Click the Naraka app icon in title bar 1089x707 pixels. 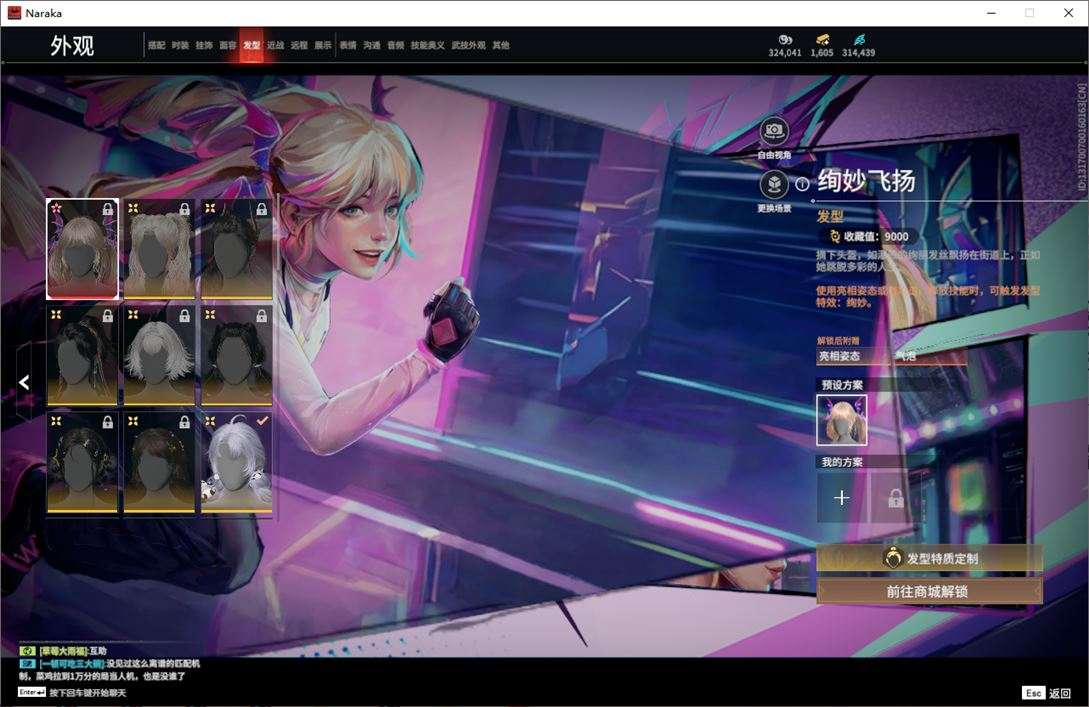tap(14, 13)
